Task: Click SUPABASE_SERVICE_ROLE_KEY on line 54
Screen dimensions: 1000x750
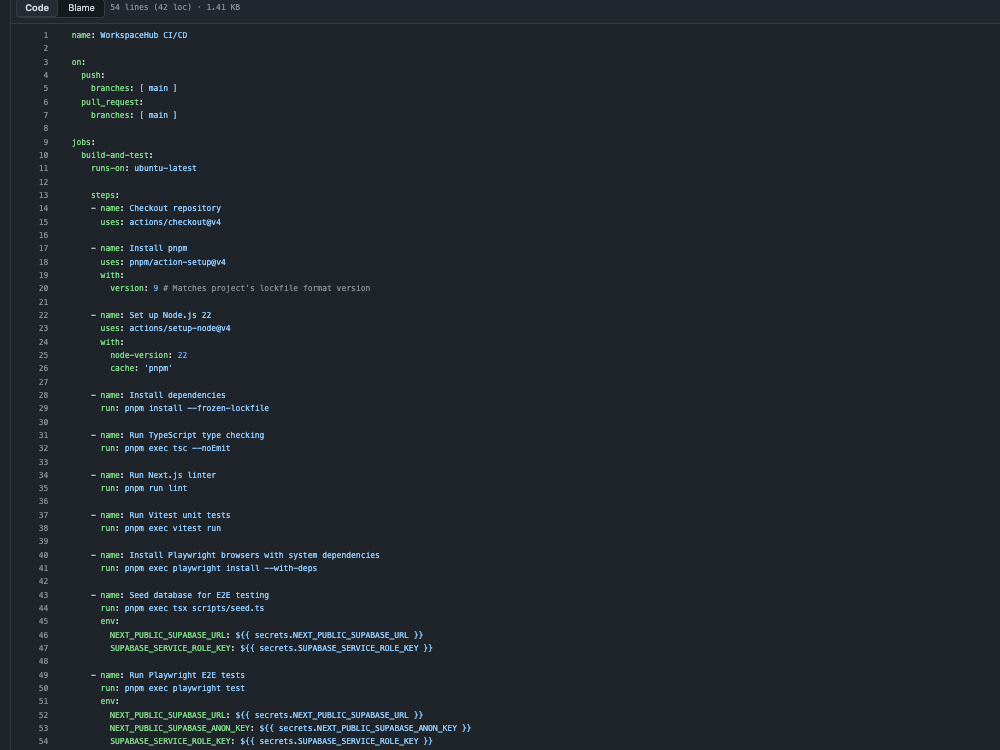Action: click(x=172, y=741)
